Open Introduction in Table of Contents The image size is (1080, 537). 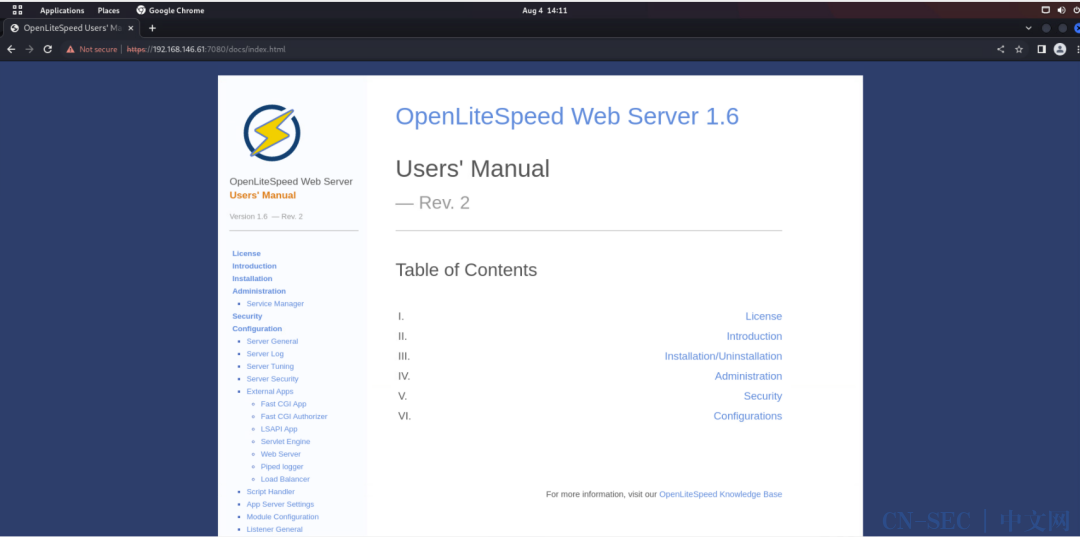(754, 336)
